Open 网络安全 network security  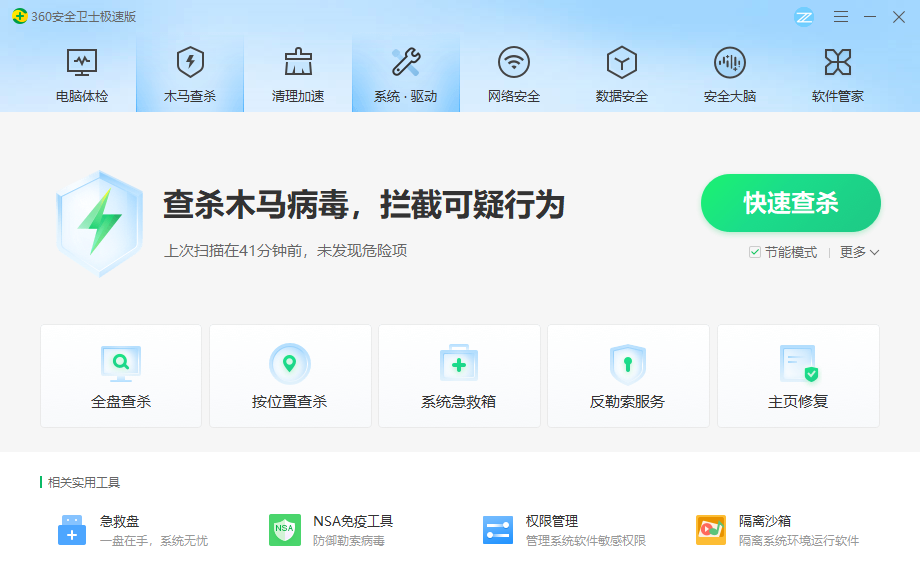pyautogui.click(x=513, y=72)
